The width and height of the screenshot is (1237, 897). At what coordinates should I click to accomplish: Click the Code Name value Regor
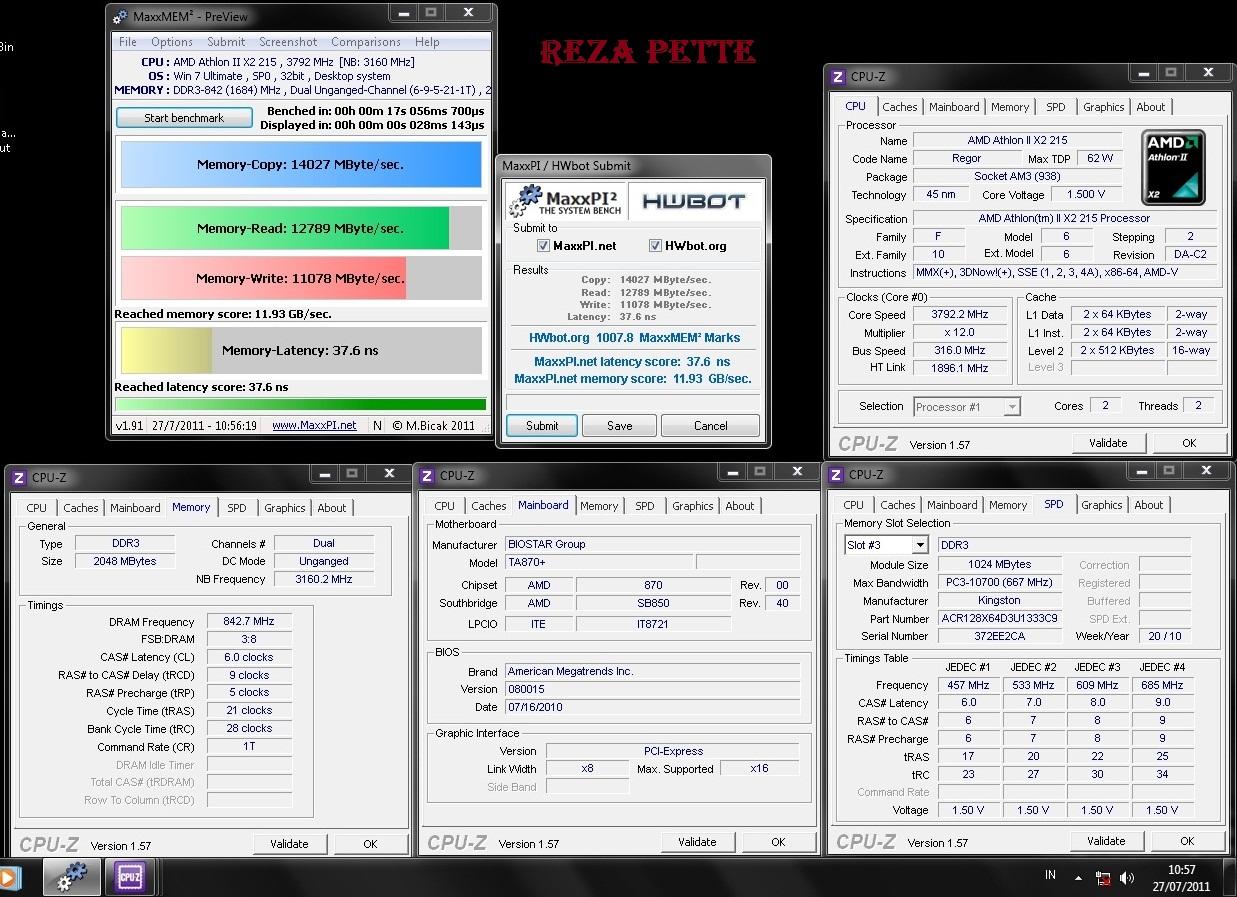click(967, 158)
